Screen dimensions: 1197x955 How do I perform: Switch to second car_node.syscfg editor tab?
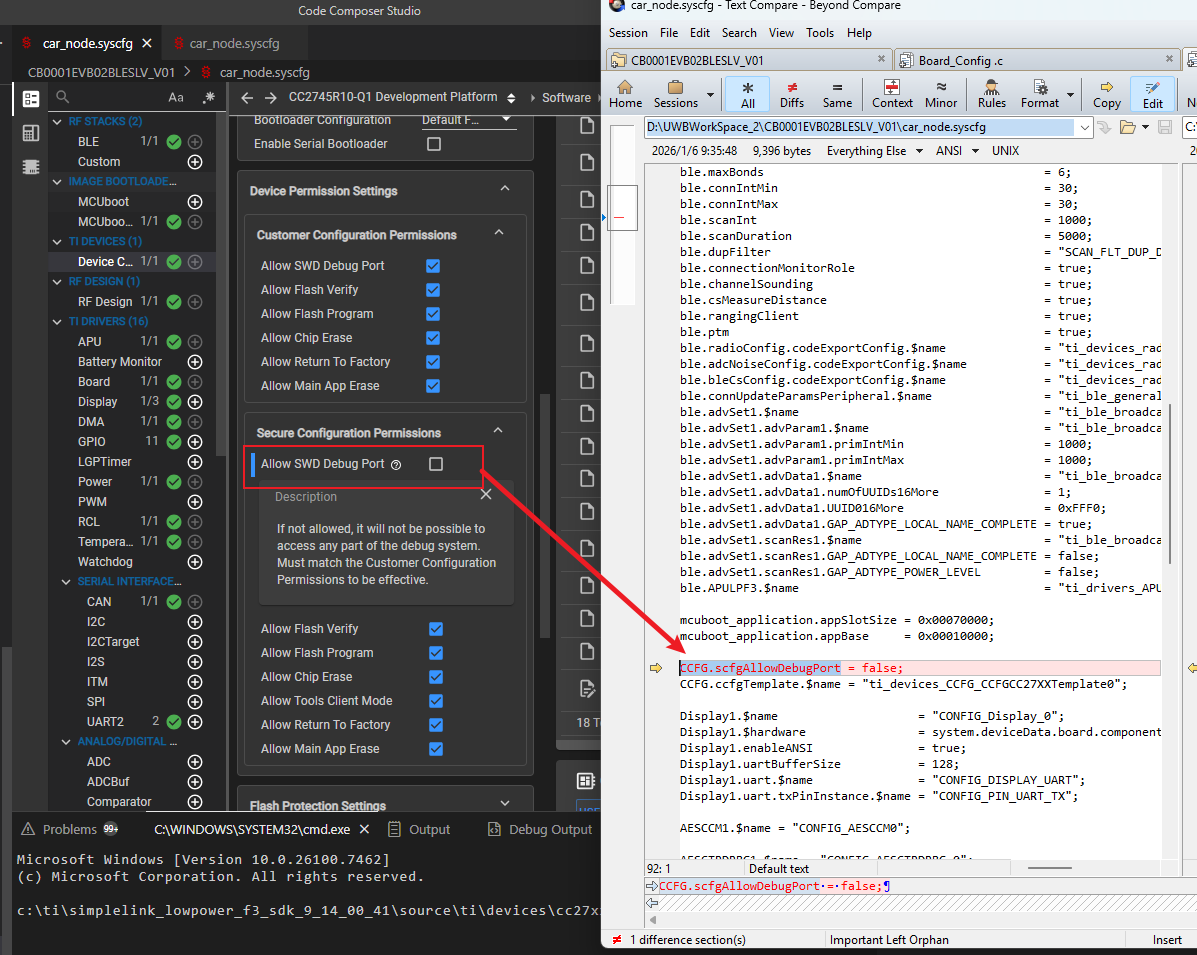234,44
